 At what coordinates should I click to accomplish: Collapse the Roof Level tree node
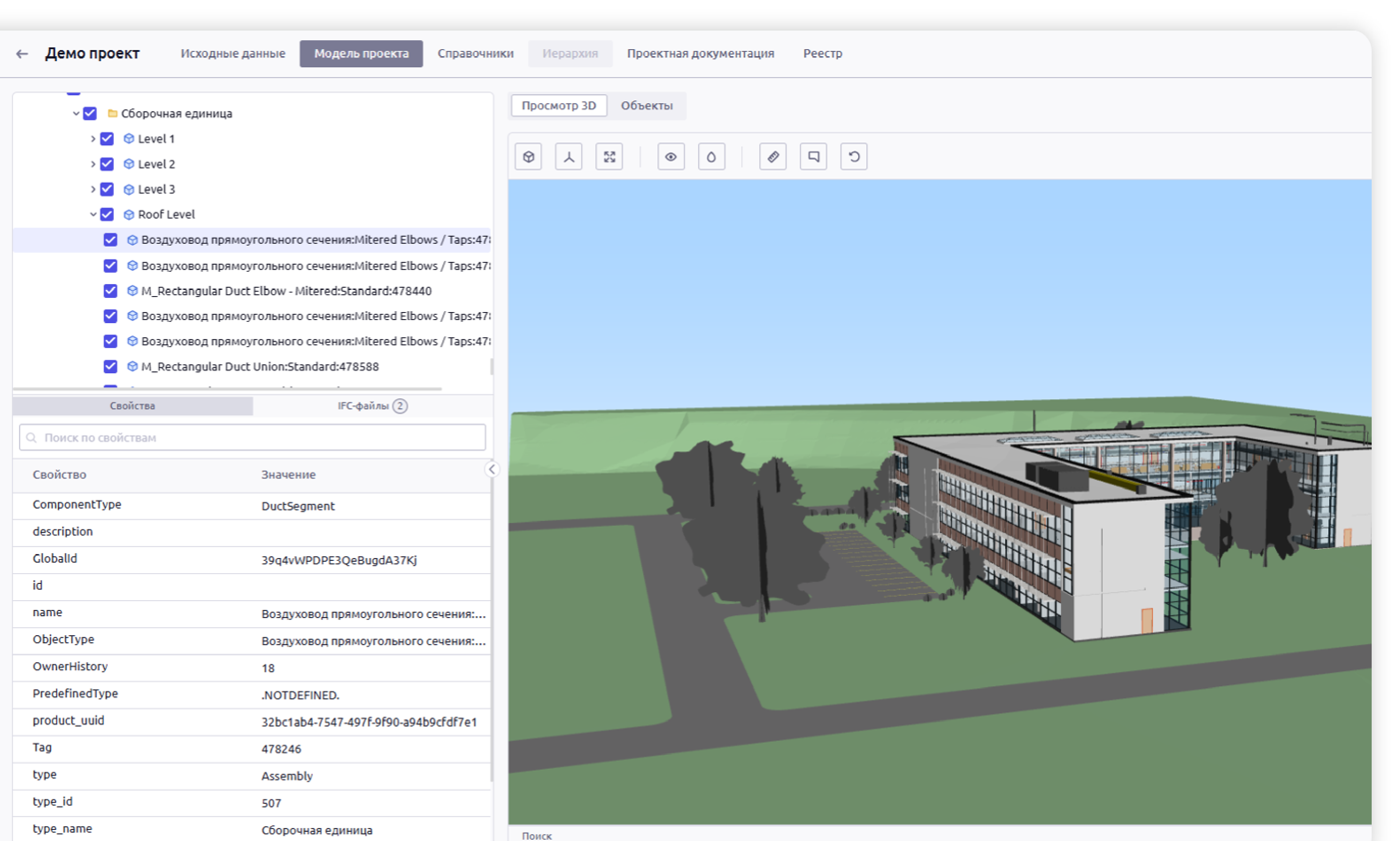[93, 214]
